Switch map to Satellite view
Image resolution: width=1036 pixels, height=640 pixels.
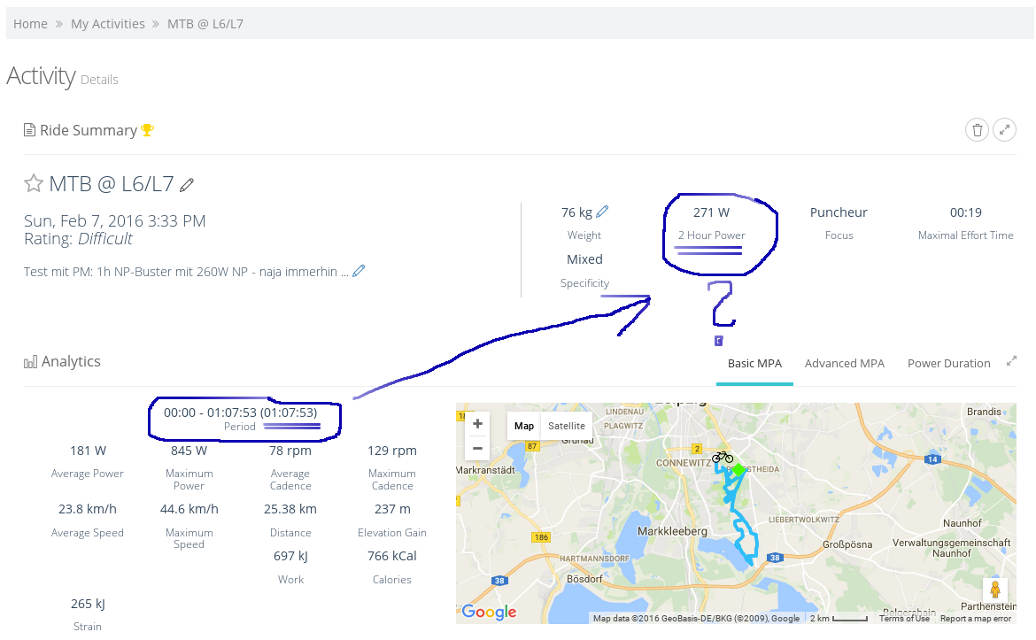566,425
